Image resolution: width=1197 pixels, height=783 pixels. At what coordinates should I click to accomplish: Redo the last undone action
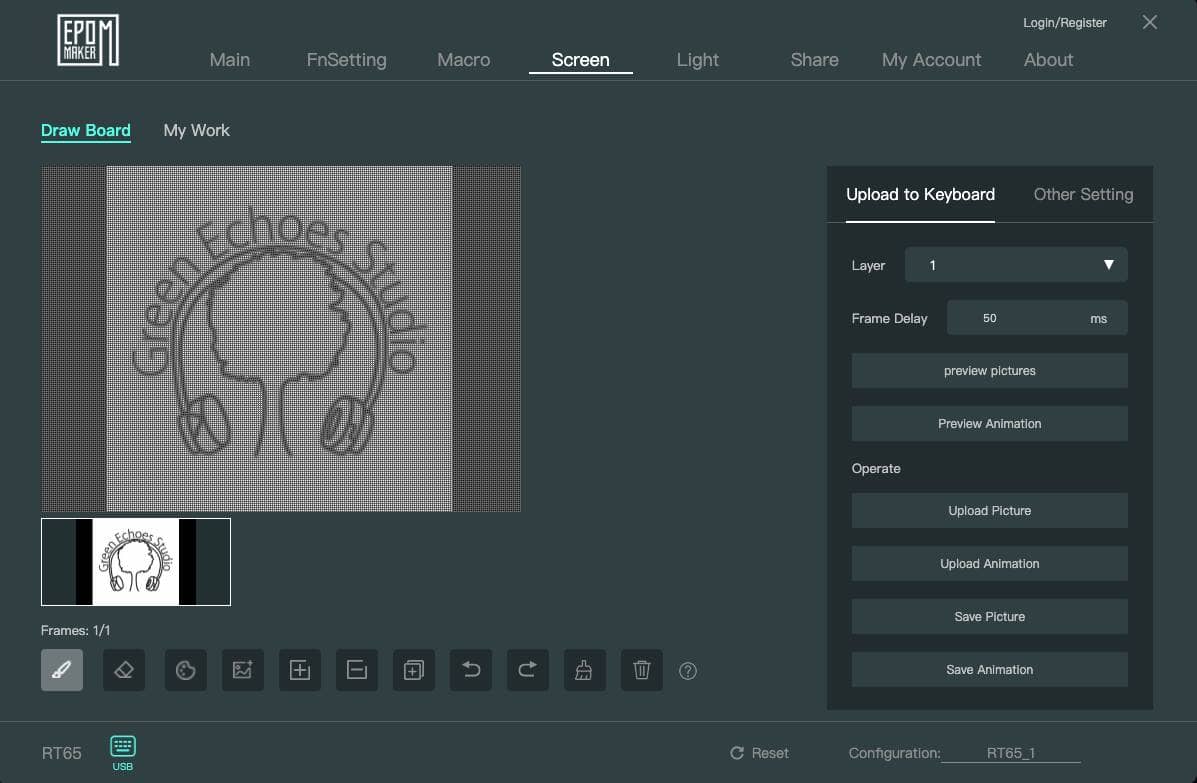pyautogui.click(x=527, y=670)
